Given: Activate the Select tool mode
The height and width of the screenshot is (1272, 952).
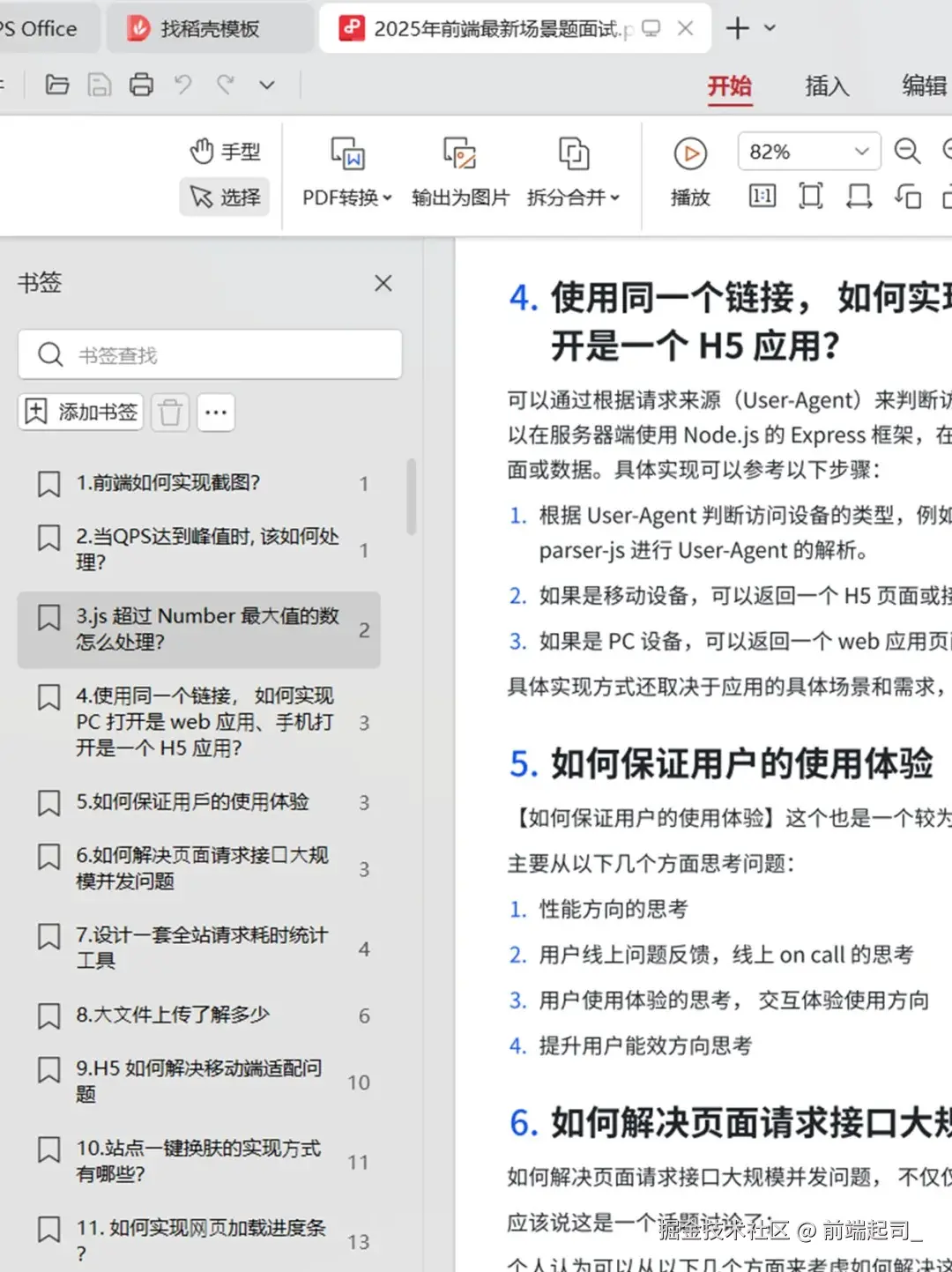Looking at the screenshot, I should [226, 197].
